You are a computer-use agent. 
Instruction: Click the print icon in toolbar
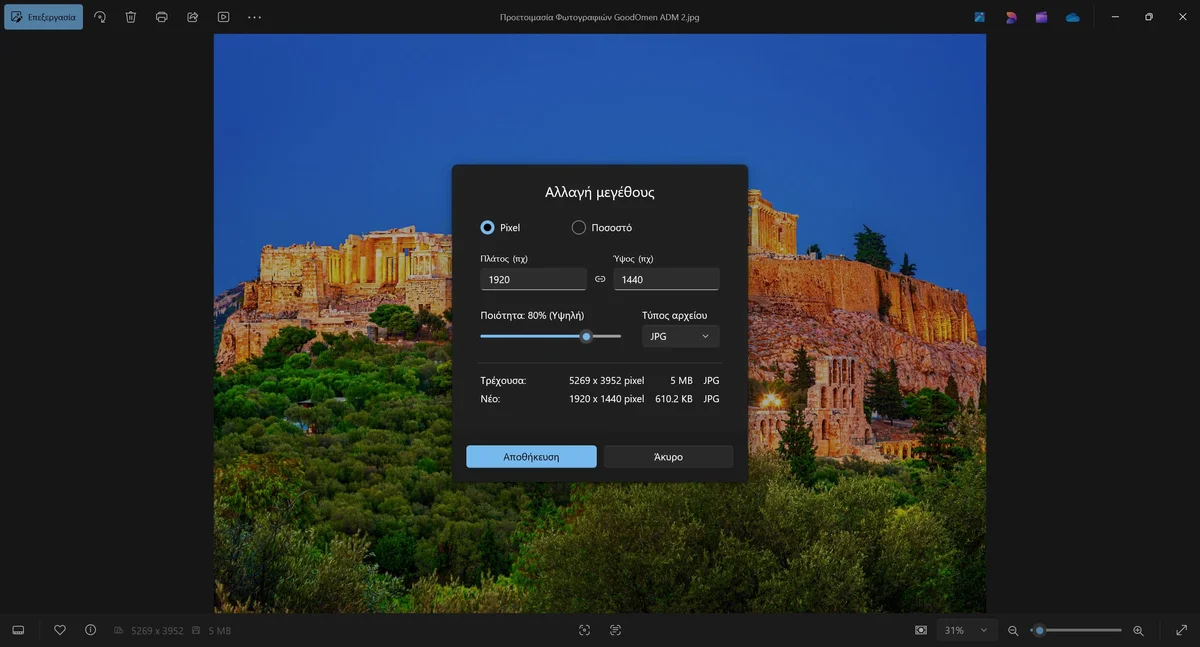tap(162, 17)
